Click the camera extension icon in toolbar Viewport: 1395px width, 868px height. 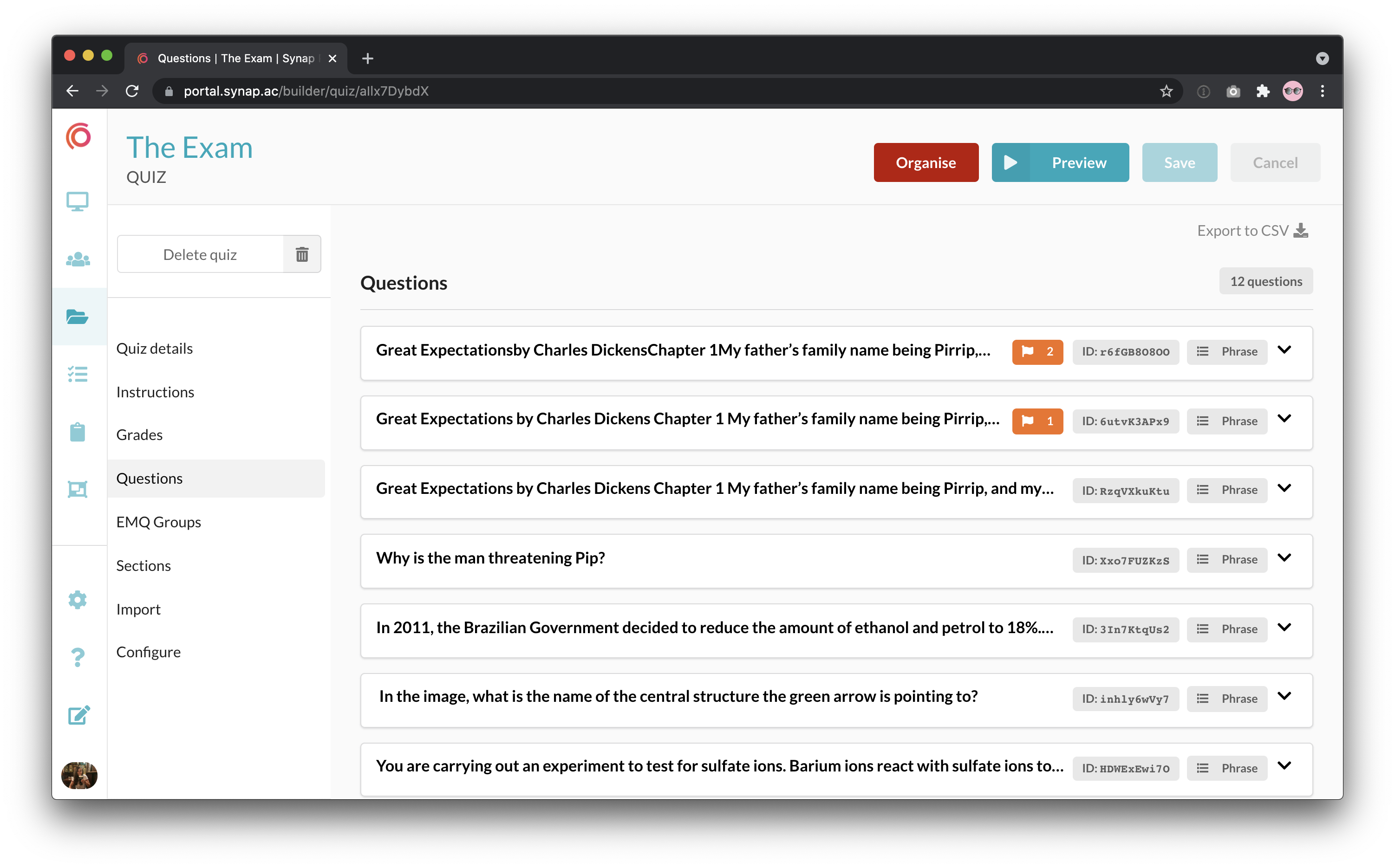click(1232, 91)
